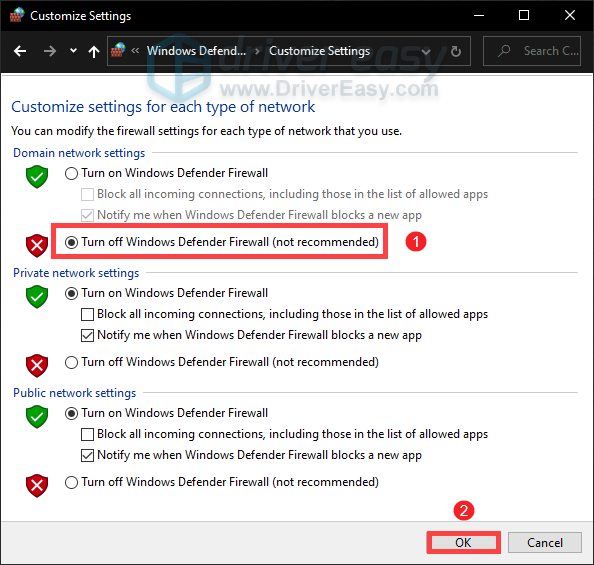Screen dimensions: 594x565
Task: Discard changes with the Cancel button
Action: (x=545, y=543)
